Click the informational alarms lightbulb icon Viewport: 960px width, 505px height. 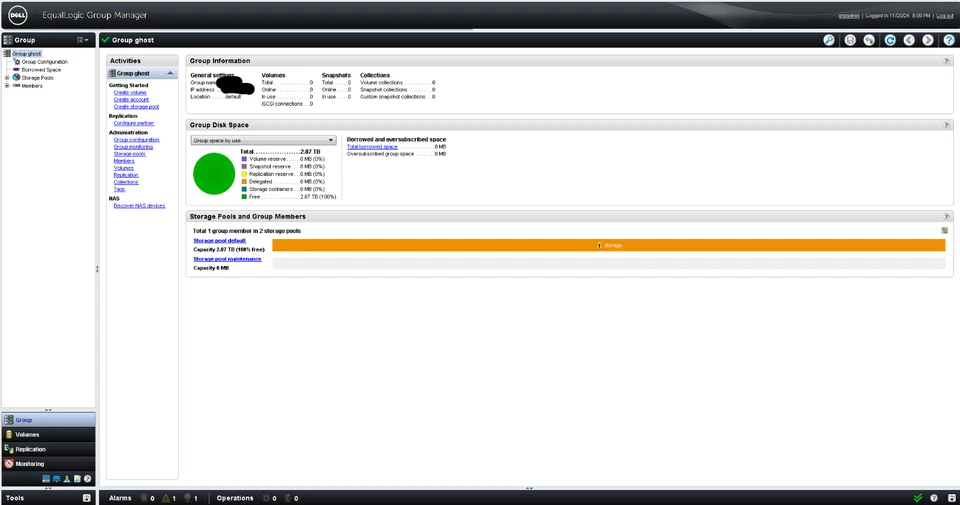188,498
